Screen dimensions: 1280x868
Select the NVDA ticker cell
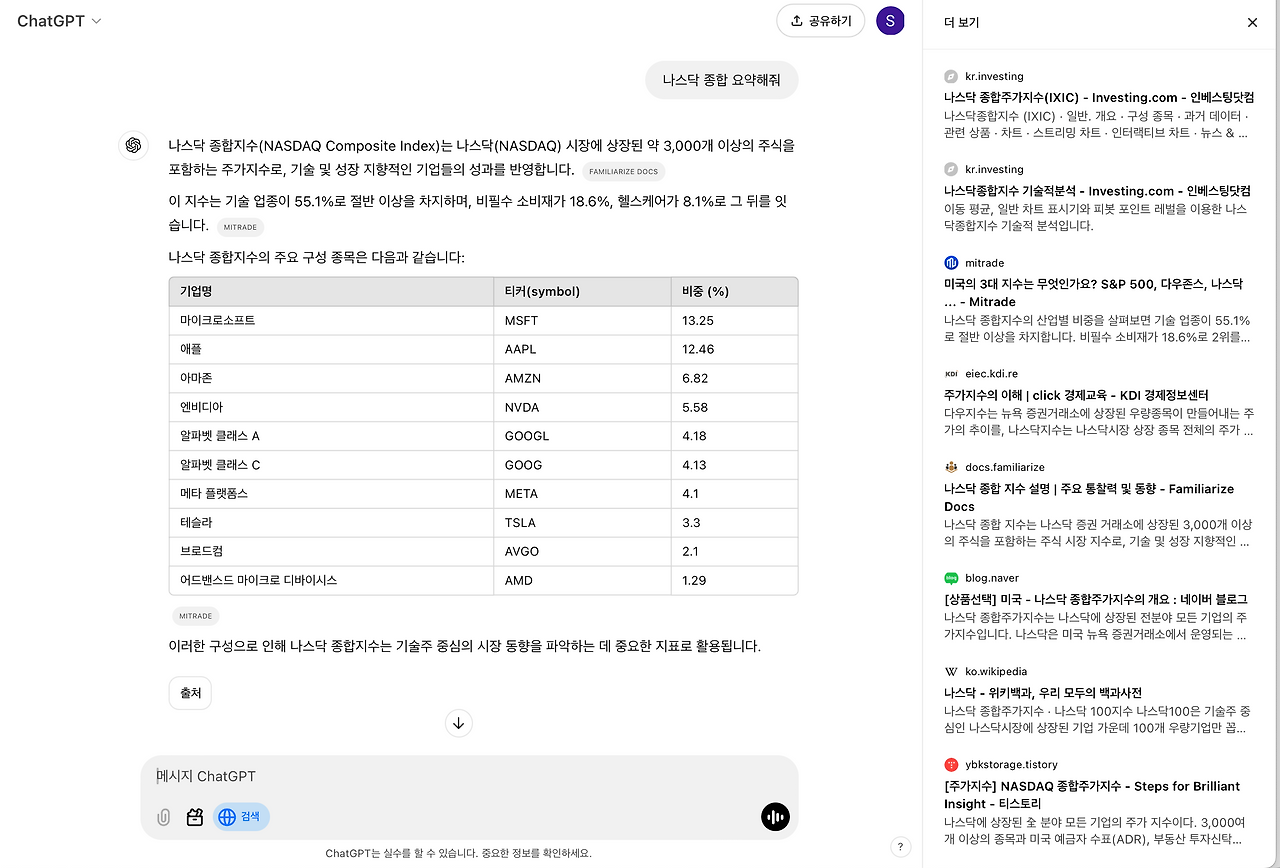click(x=582, y=408)
